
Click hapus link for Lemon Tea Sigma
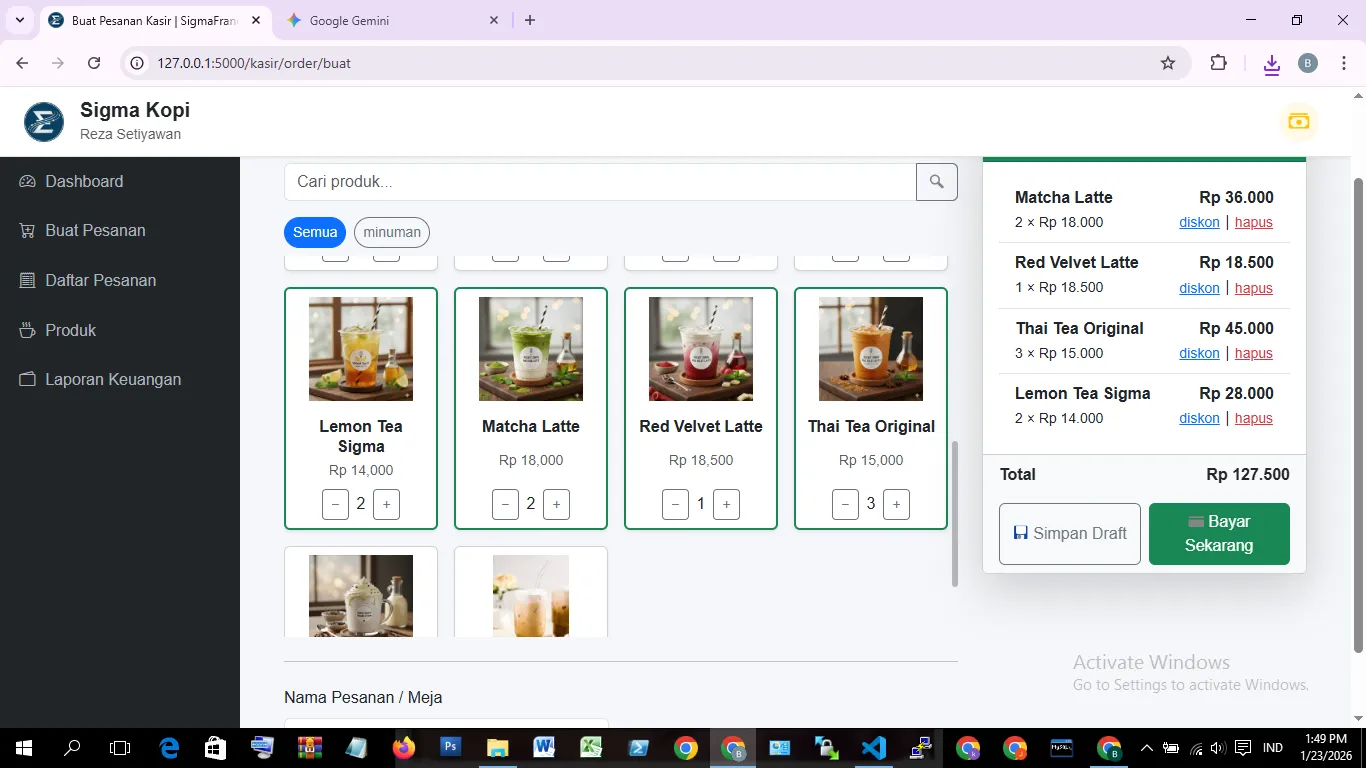click(1254, 418)
